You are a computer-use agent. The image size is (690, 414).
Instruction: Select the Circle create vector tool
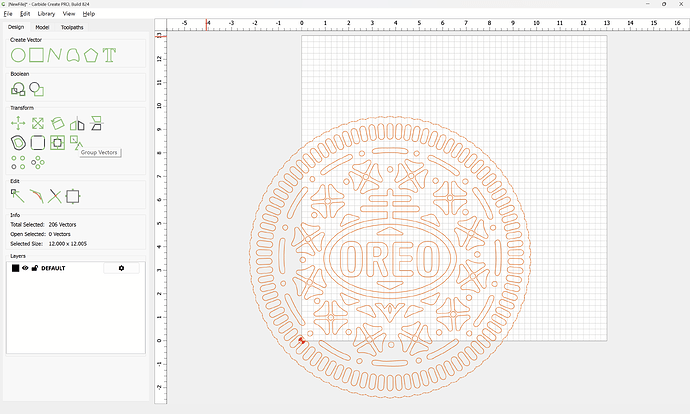[18, 55]
